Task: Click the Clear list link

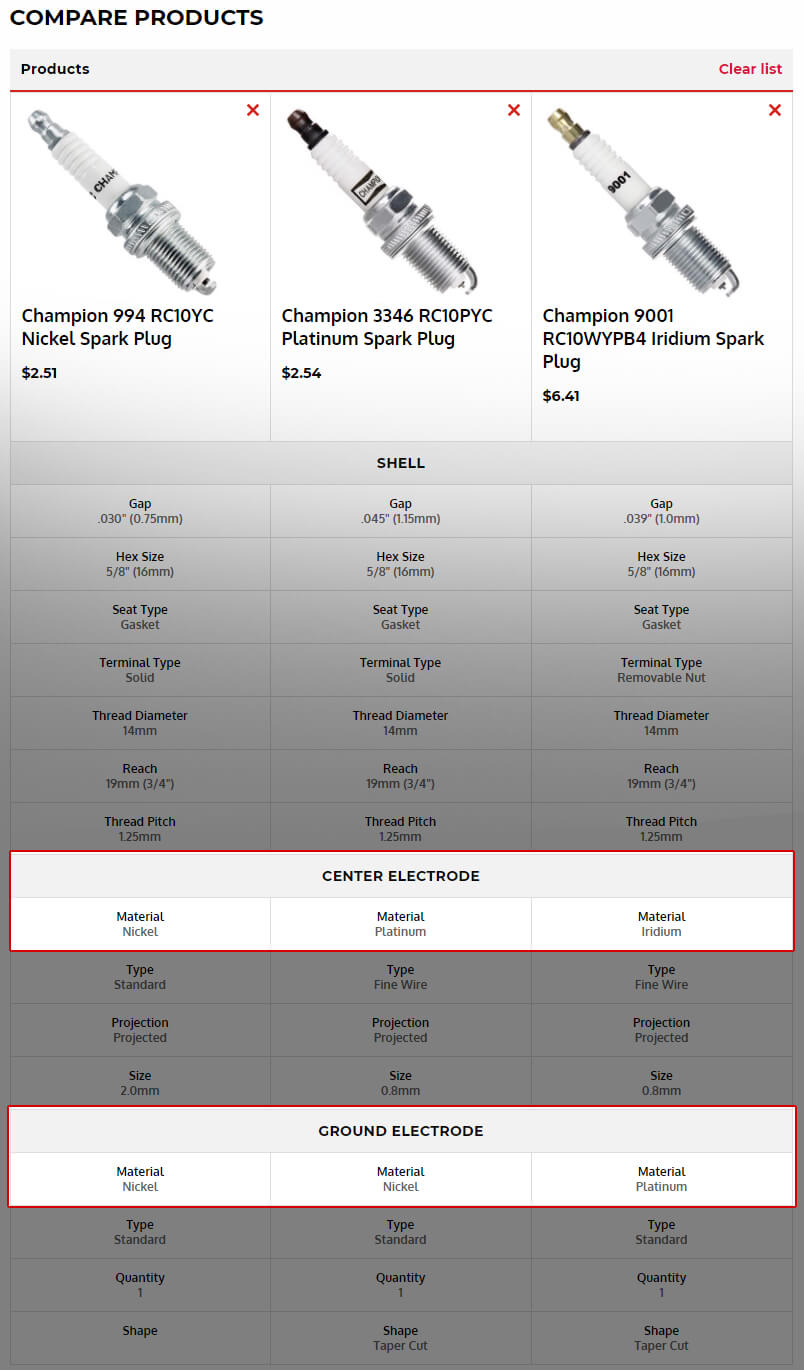Action: point(750,69)
